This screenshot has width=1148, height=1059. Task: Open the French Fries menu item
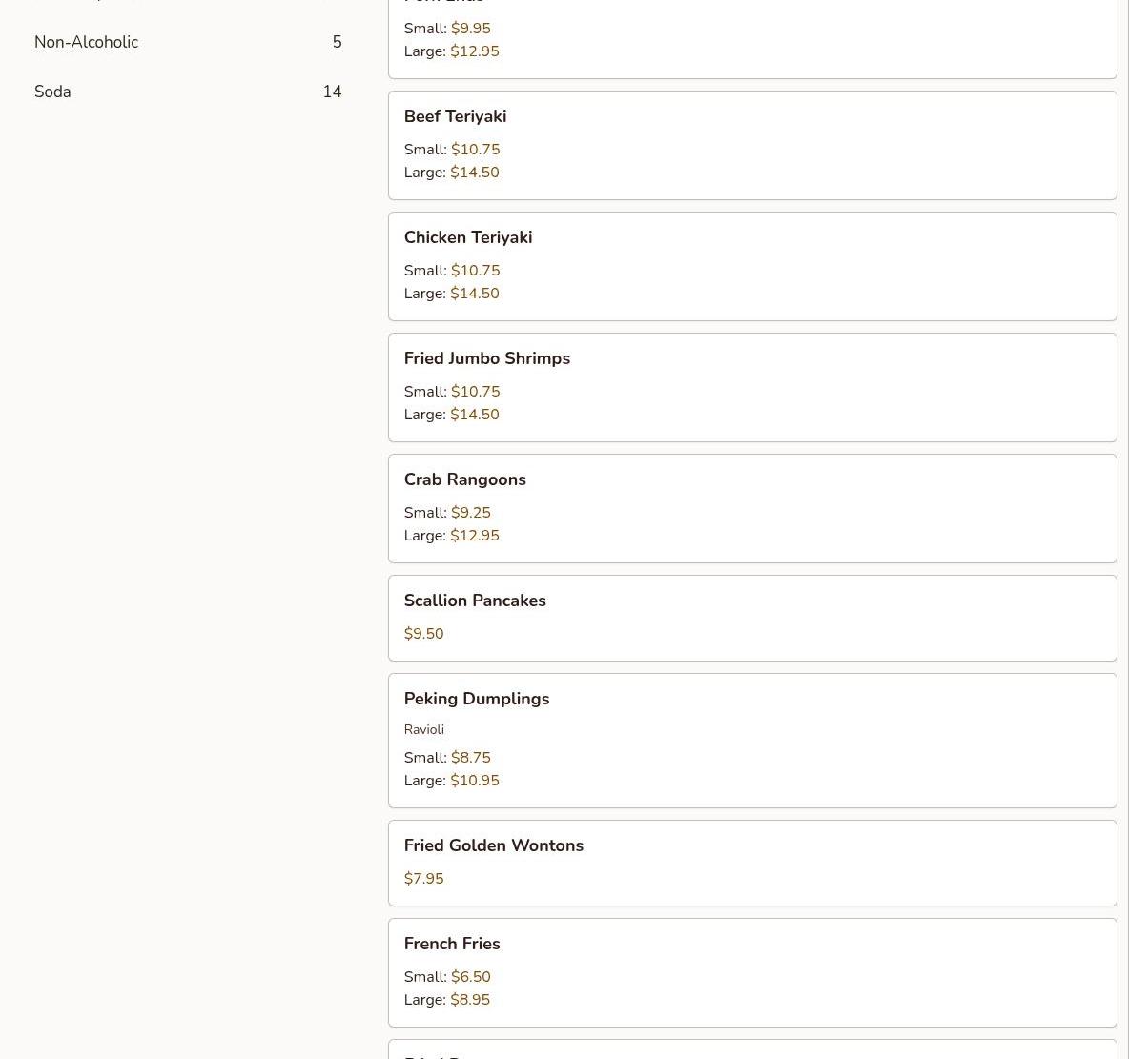coord(752,972)
